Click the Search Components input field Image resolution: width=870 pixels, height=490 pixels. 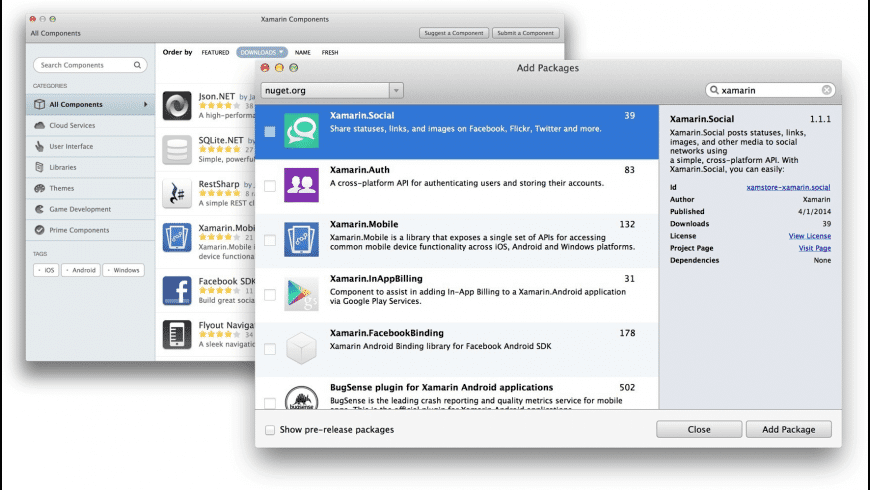click(90, 65)
